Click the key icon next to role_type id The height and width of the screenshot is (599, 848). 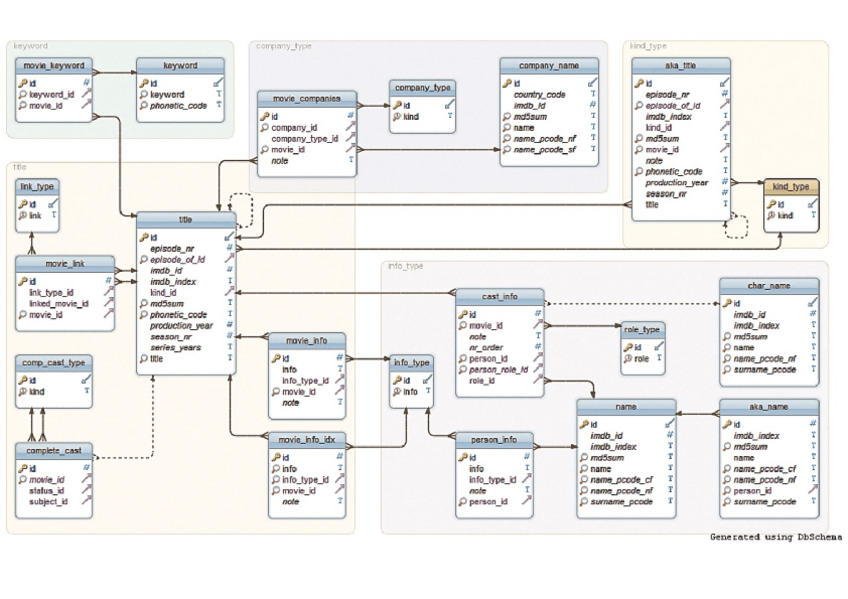(626, 347)
